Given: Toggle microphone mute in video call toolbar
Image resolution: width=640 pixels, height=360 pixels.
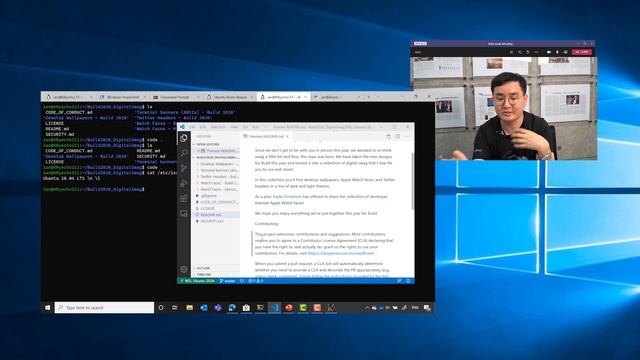Looking at the screenshot, I should (x=557, y=52).
